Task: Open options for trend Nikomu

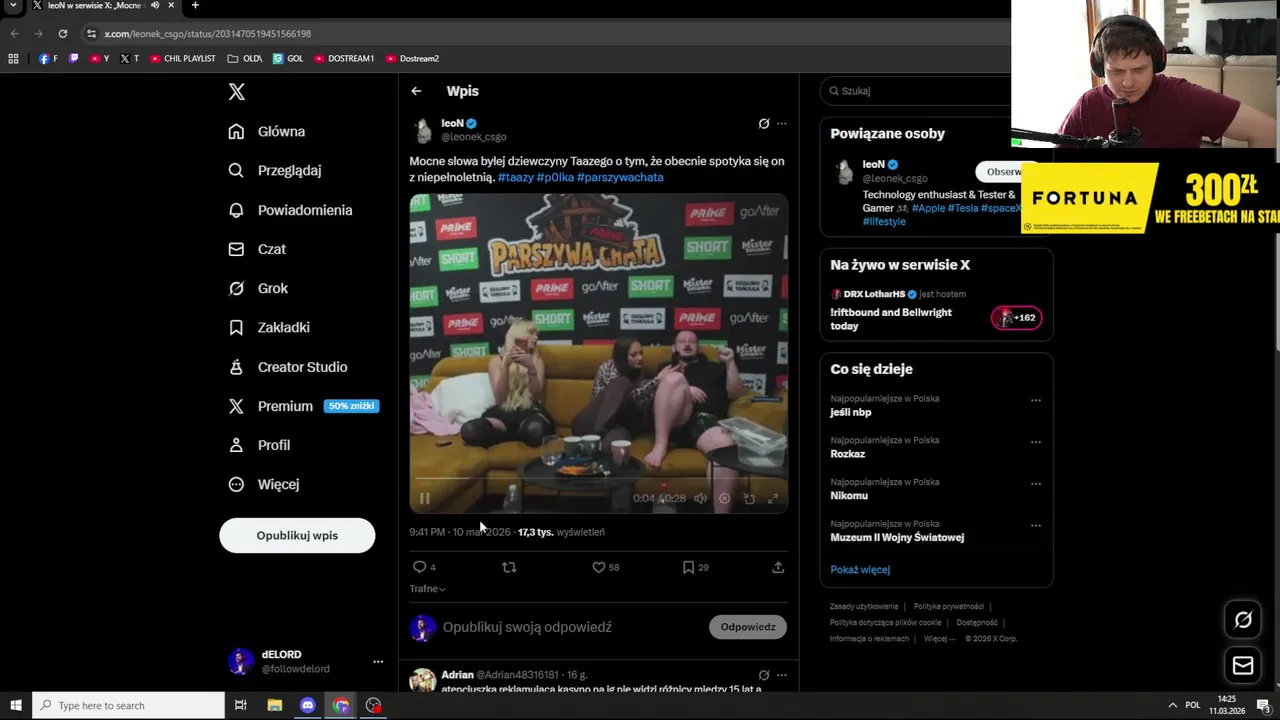Action: [1036, 484]
